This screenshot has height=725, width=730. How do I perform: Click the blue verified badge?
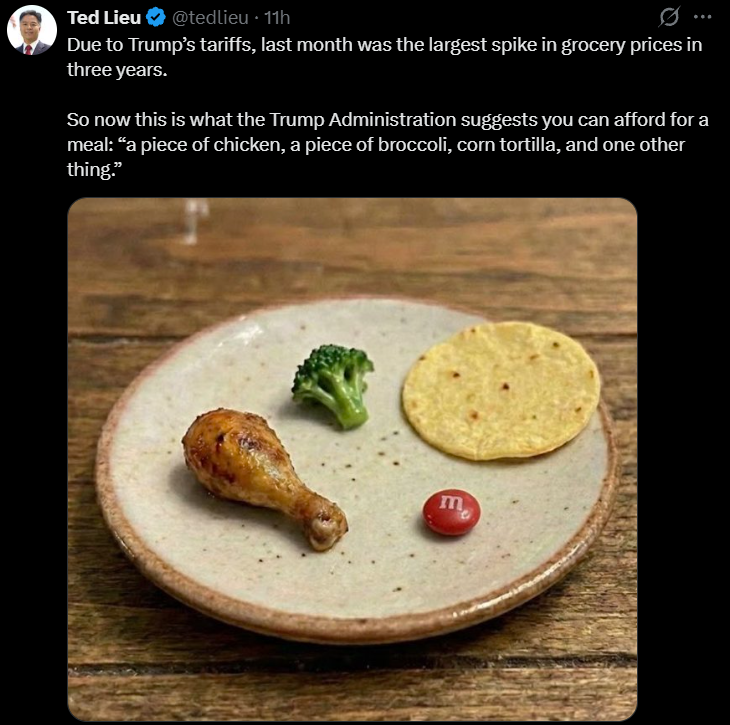click(x=156, y=17)
